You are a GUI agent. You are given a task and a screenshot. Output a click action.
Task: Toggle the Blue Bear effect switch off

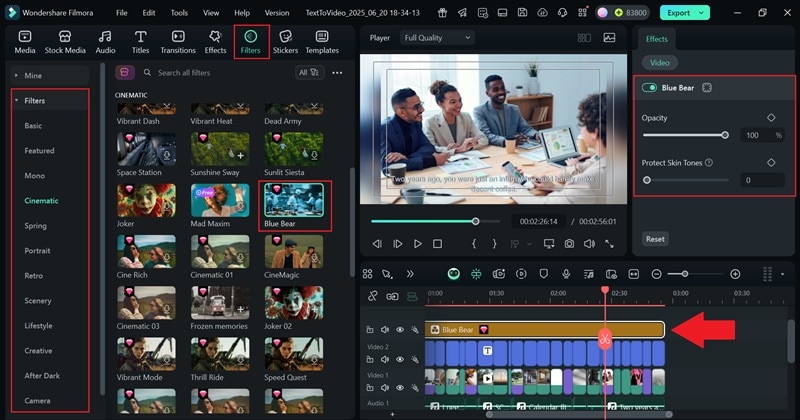[649, 88]
